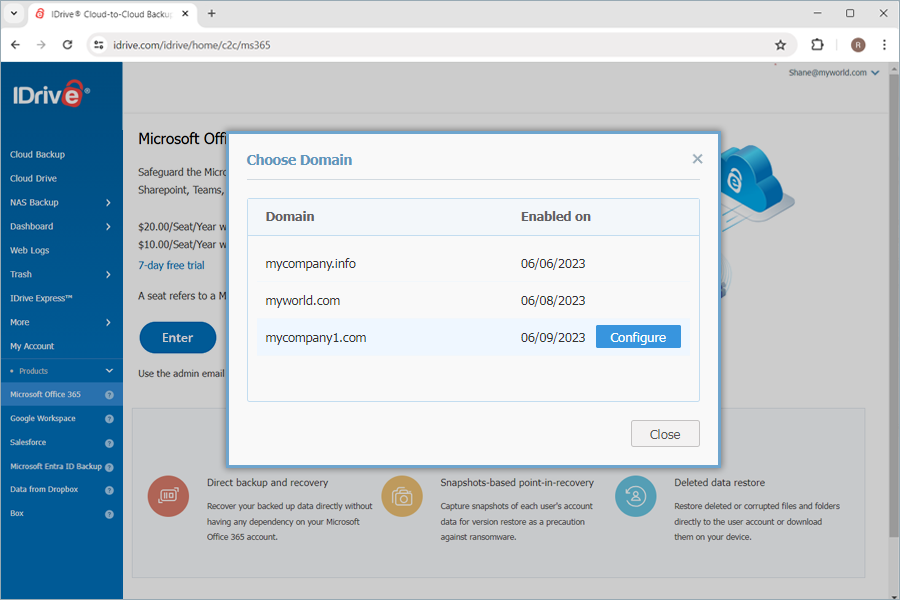The height and width of the screenshot is (600, 900).
Task: Click the Enabled on column header
Action: (x=556, y=216)
